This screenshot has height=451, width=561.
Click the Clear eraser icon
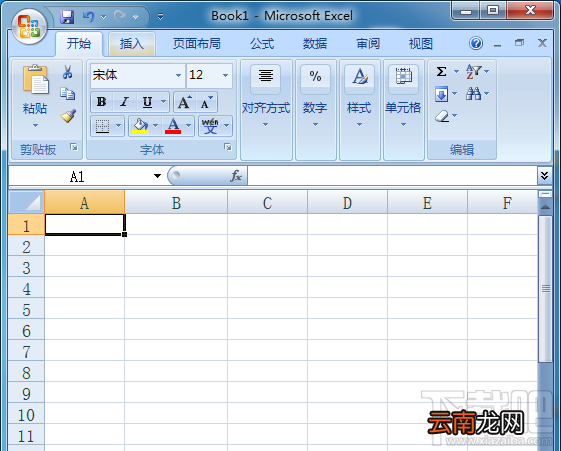(x=442, y=116)
